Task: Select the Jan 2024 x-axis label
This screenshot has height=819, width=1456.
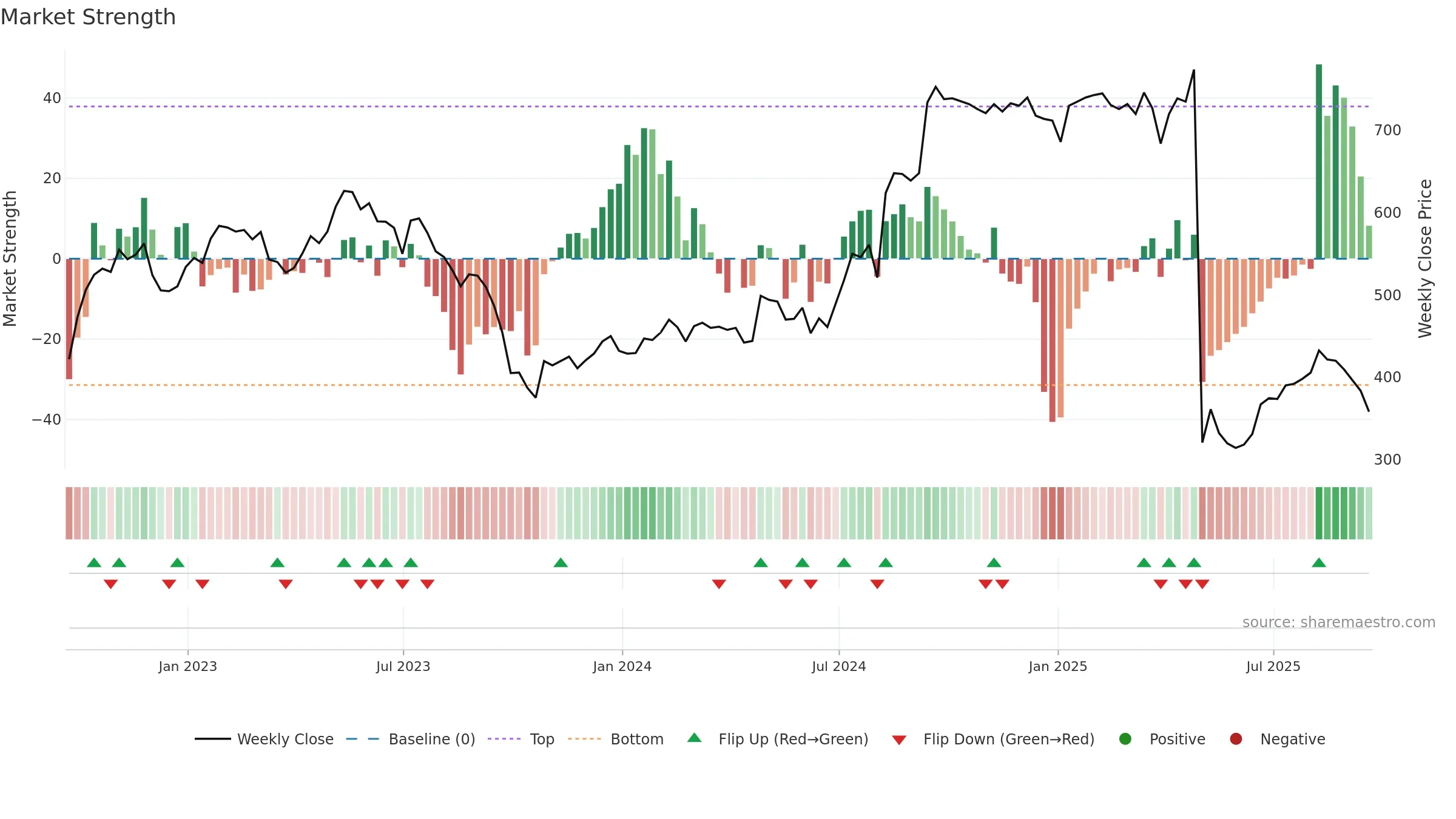Action: coord(622,667)
